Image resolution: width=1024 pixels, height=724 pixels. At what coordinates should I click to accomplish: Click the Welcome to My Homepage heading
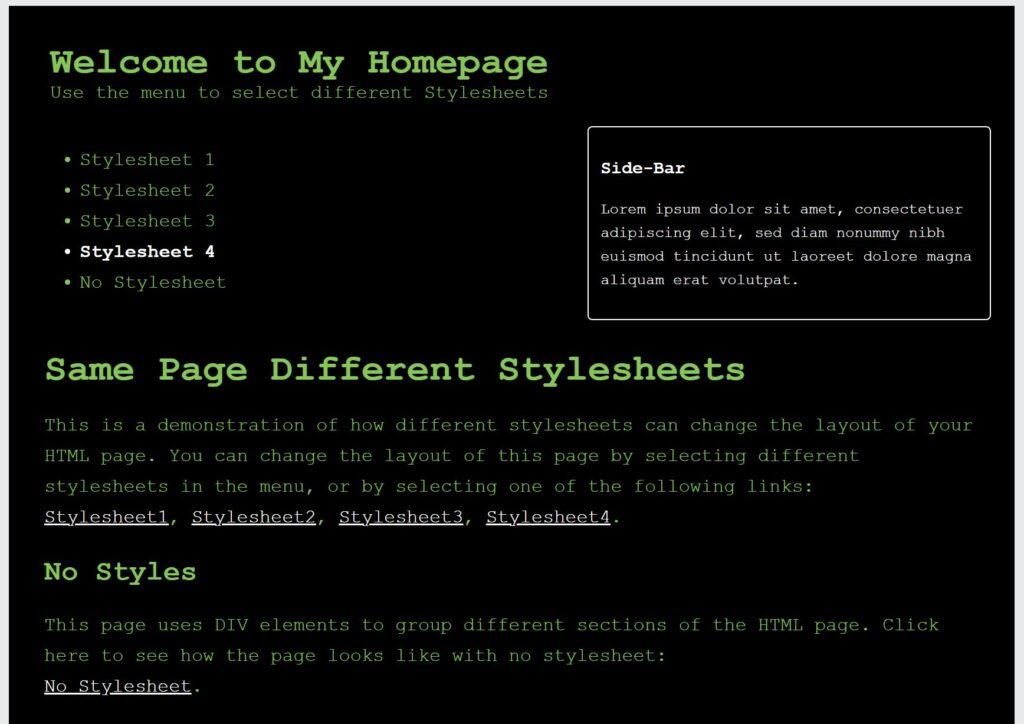298,63
